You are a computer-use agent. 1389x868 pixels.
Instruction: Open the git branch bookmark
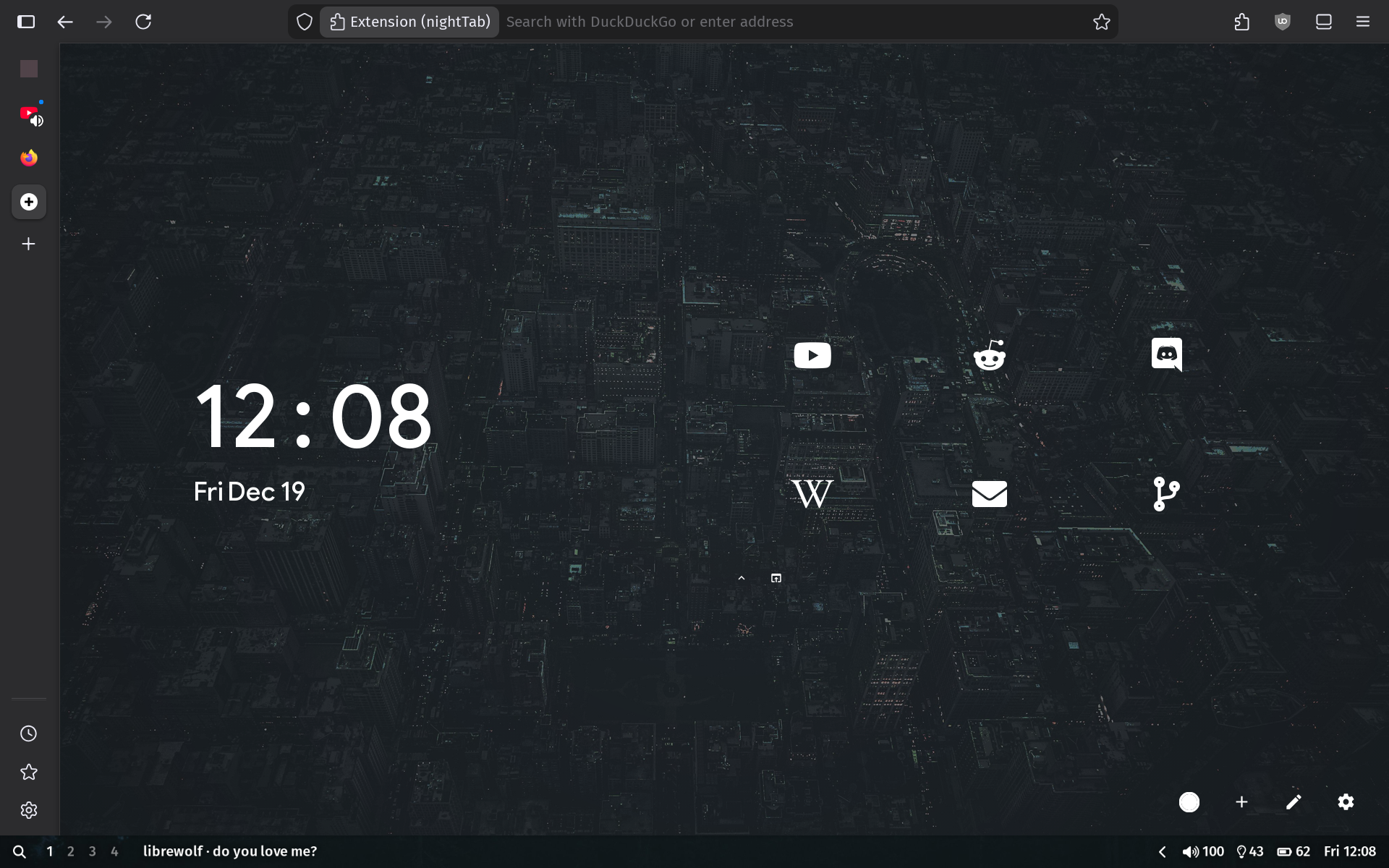[x=1165, y=494]
